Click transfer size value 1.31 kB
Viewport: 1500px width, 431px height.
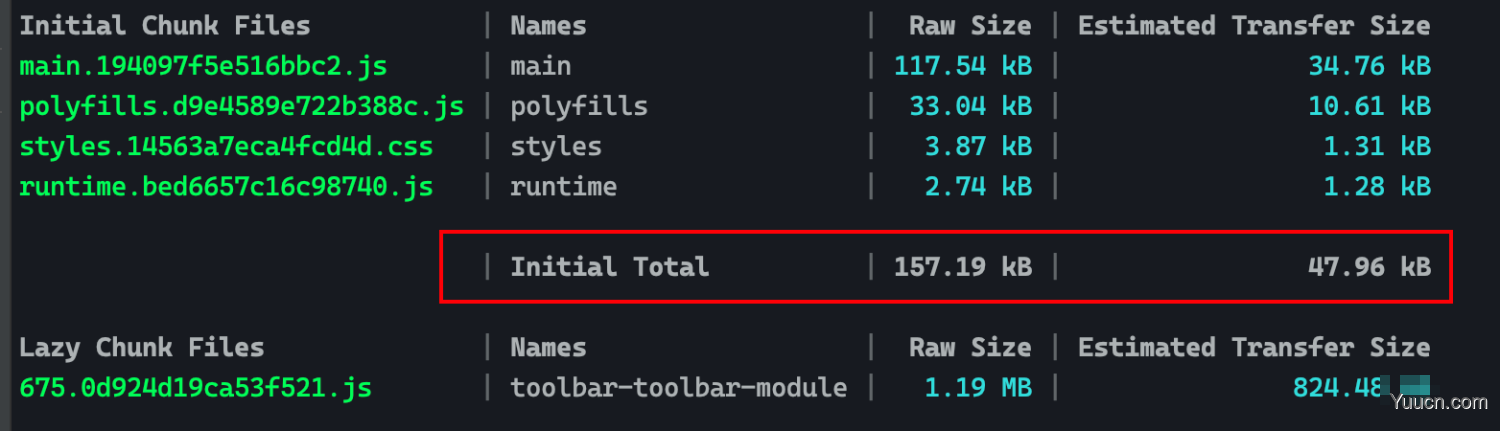(x=1378, y=147)
